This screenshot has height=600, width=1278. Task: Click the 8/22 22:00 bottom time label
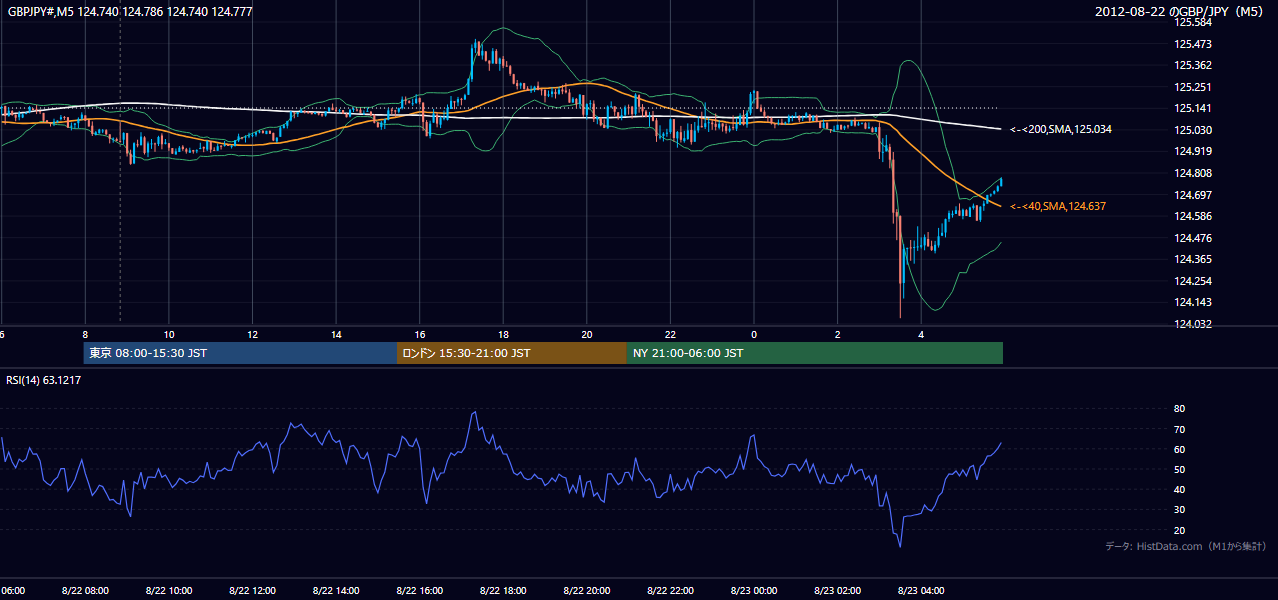pos(670,591)
